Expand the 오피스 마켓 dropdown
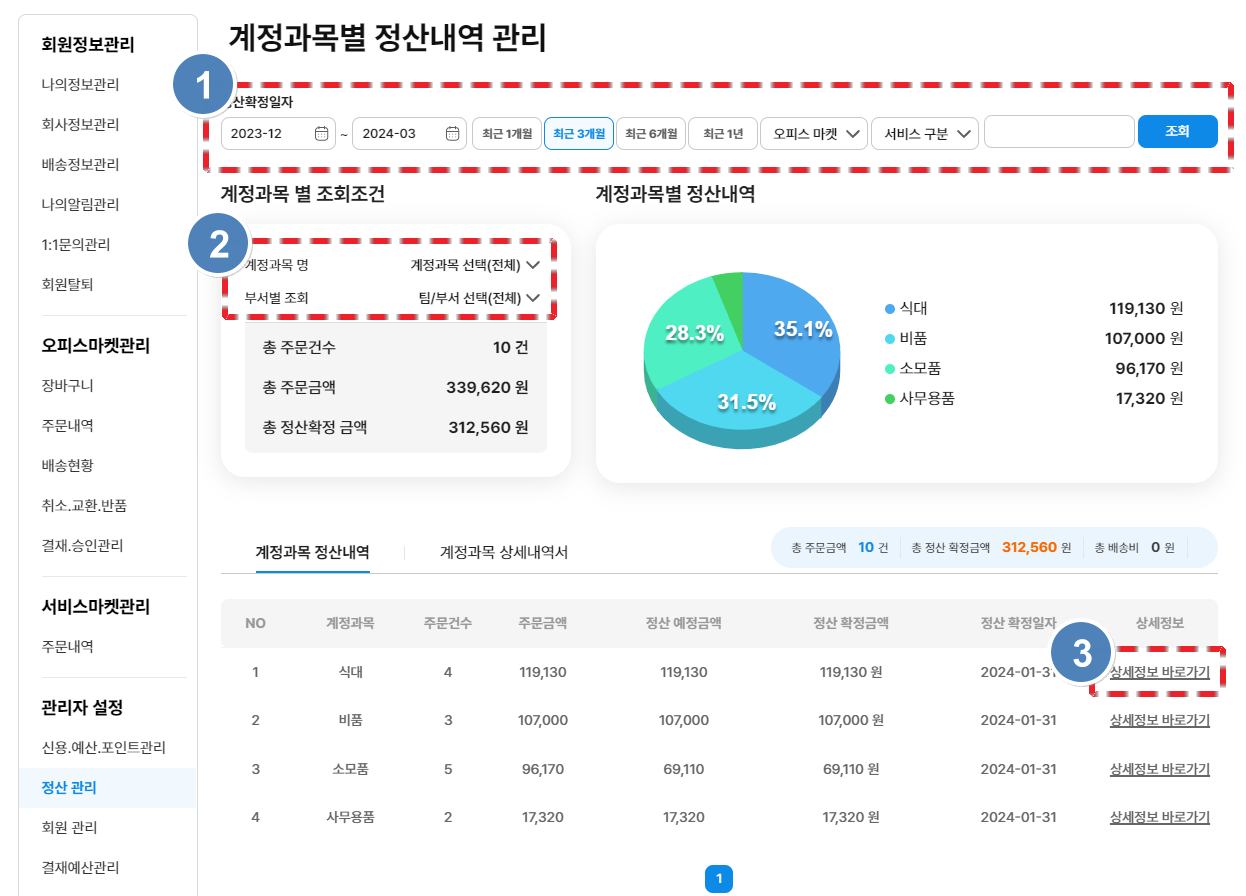Image resolution: width=1246 pixels, height=896 pixels. 813,133
